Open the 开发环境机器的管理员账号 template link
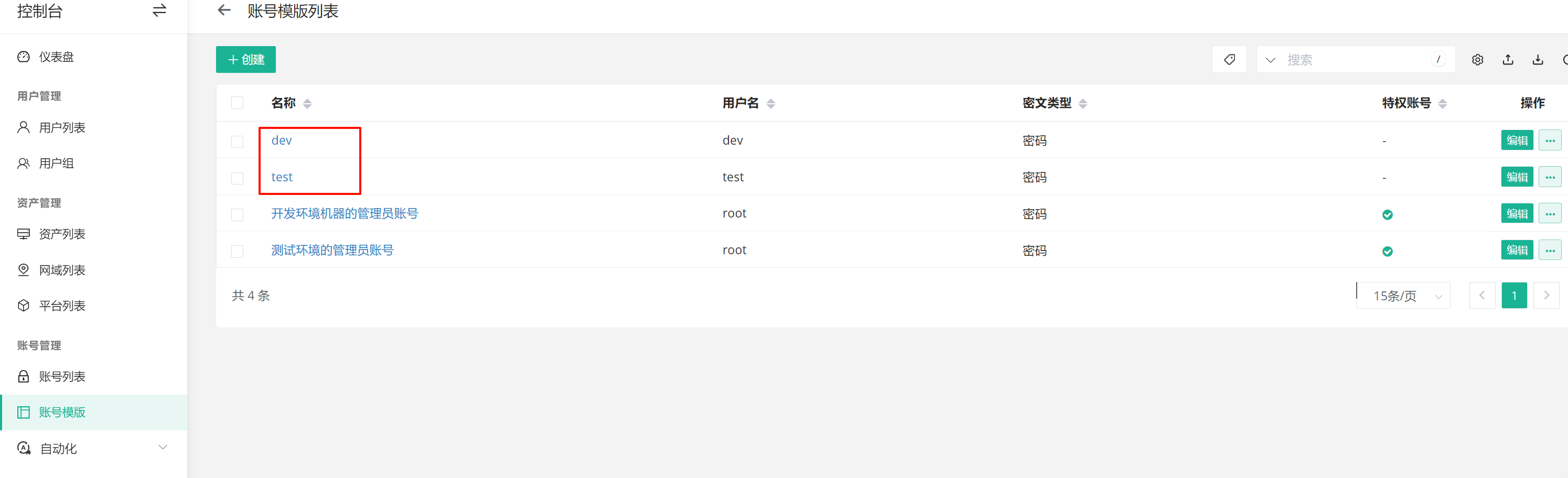 (x=345, y=213)
